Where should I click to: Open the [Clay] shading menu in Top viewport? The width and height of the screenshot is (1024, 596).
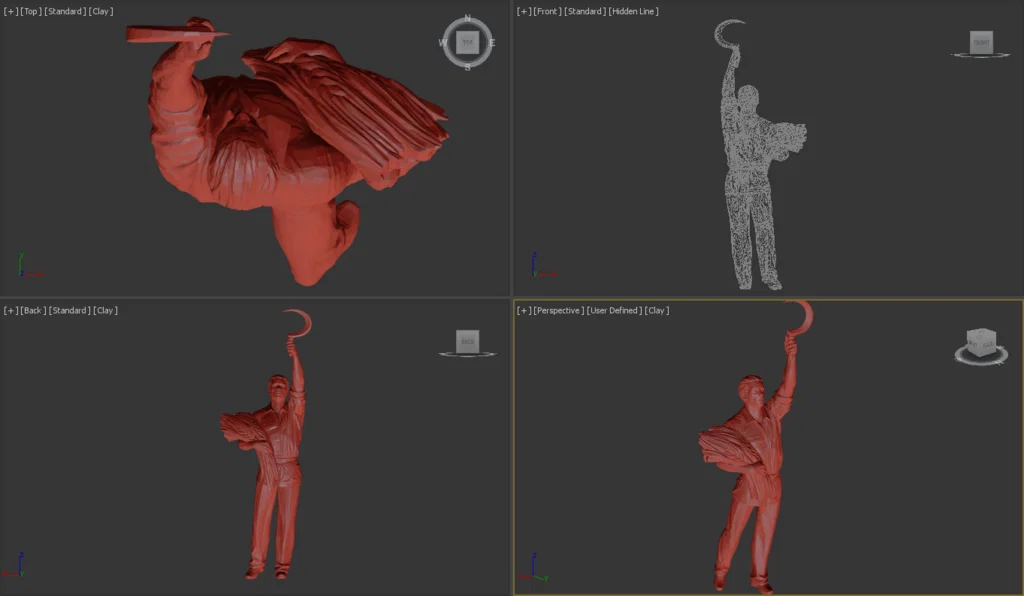pyautogui.click(x=99, y=11)
